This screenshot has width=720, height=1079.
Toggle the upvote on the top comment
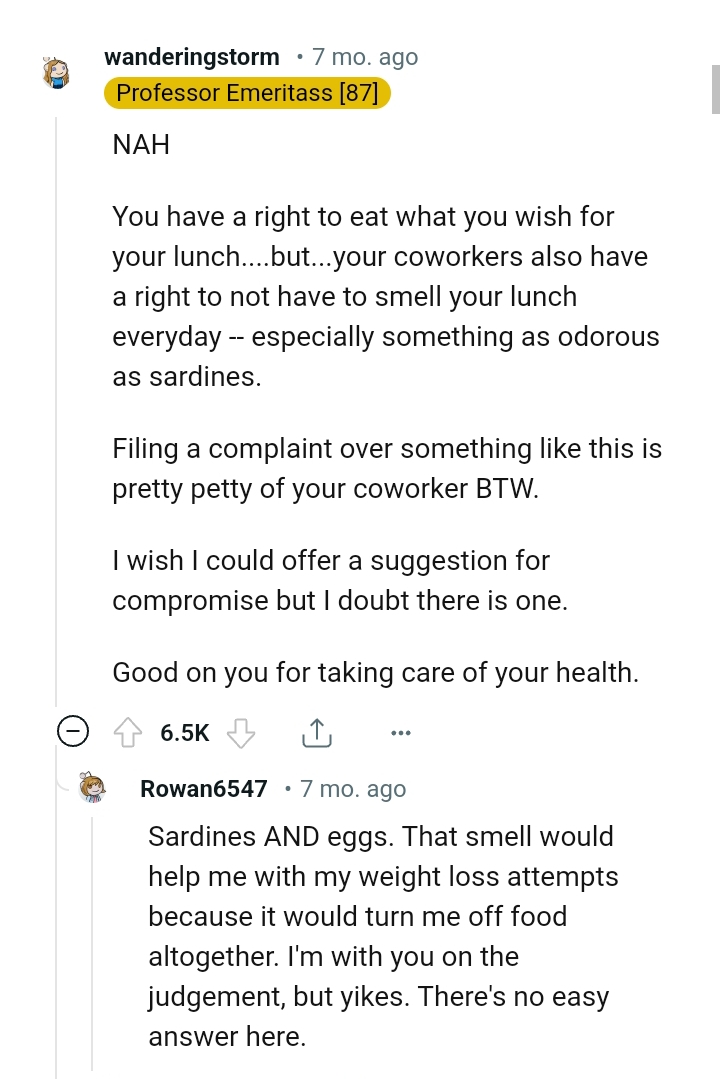[x=128, y=732]
